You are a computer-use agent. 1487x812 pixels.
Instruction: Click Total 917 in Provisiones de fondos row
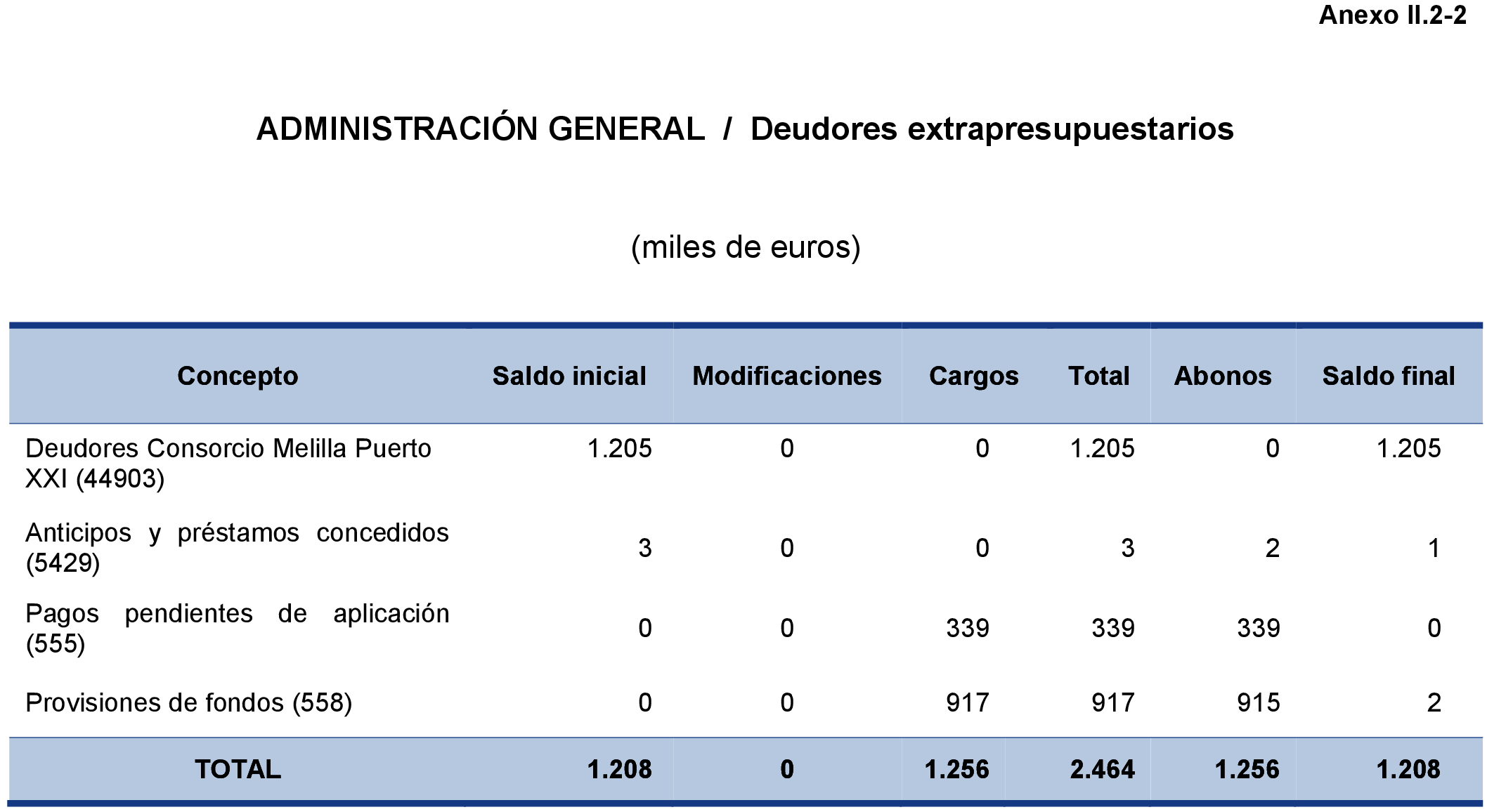(x=1113, y=703)
